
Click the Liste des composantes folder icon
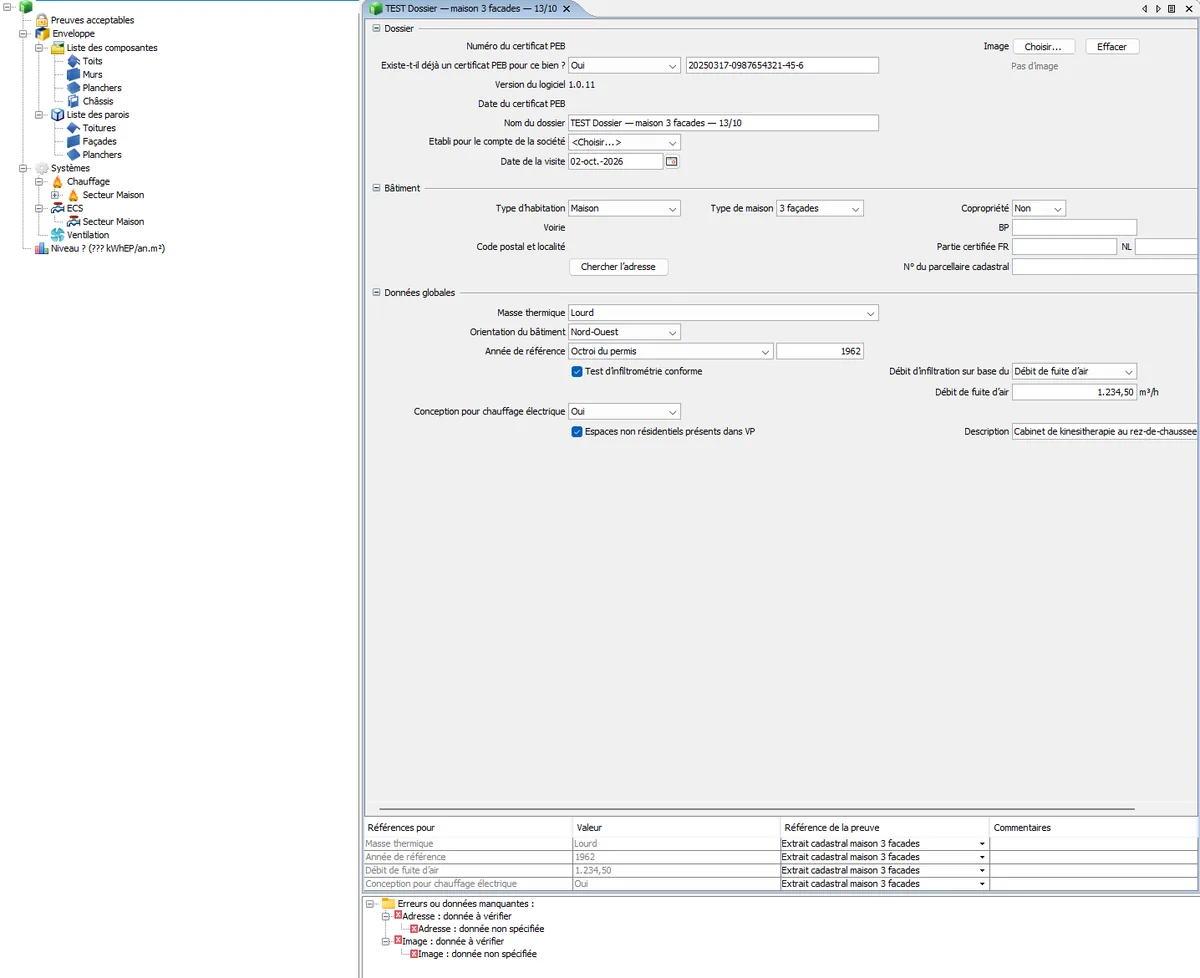[58, 47]
